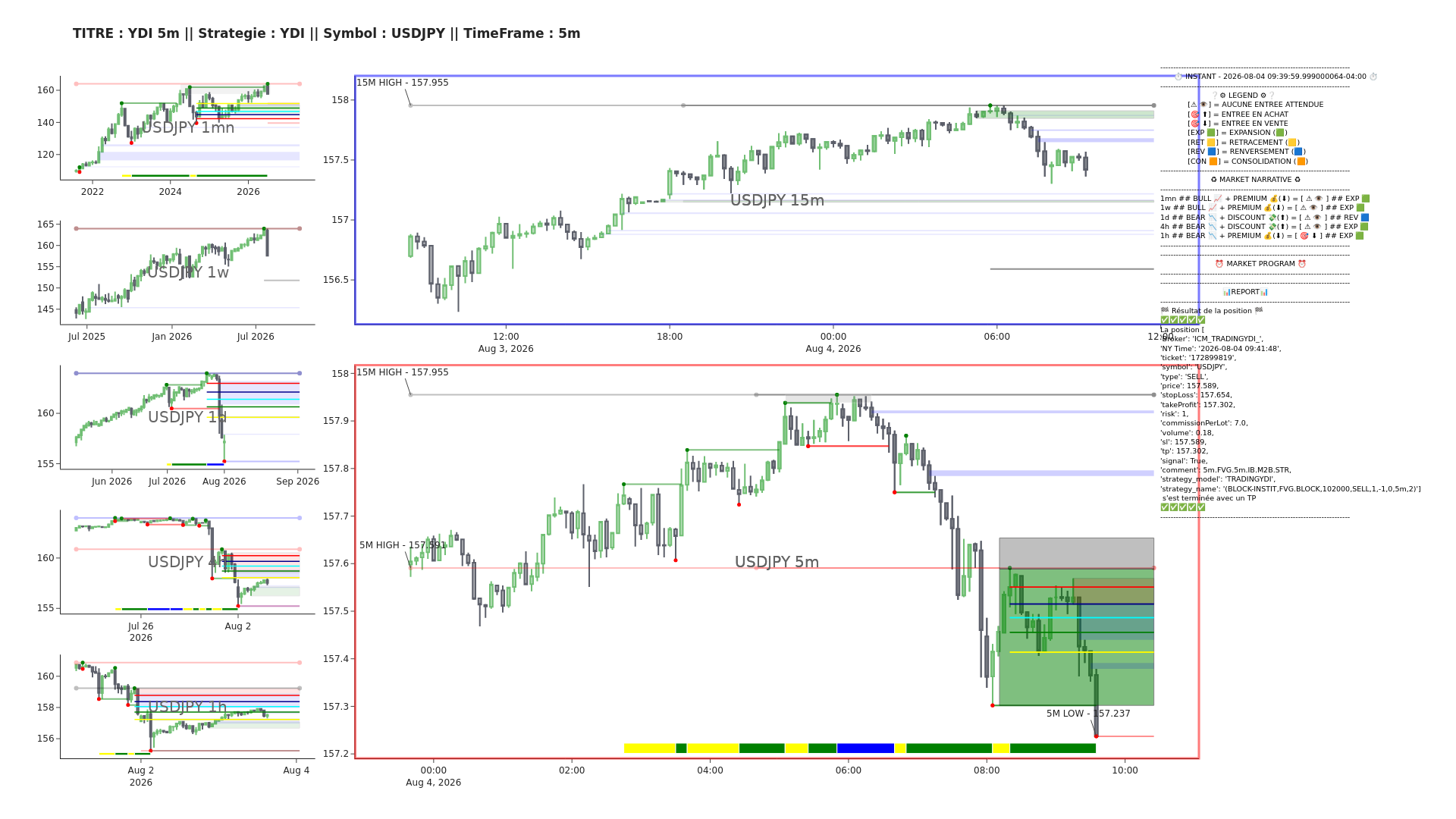
Task: Click the 5M LOW - 157.237 annotation
Action: [x=1088, y=714]
